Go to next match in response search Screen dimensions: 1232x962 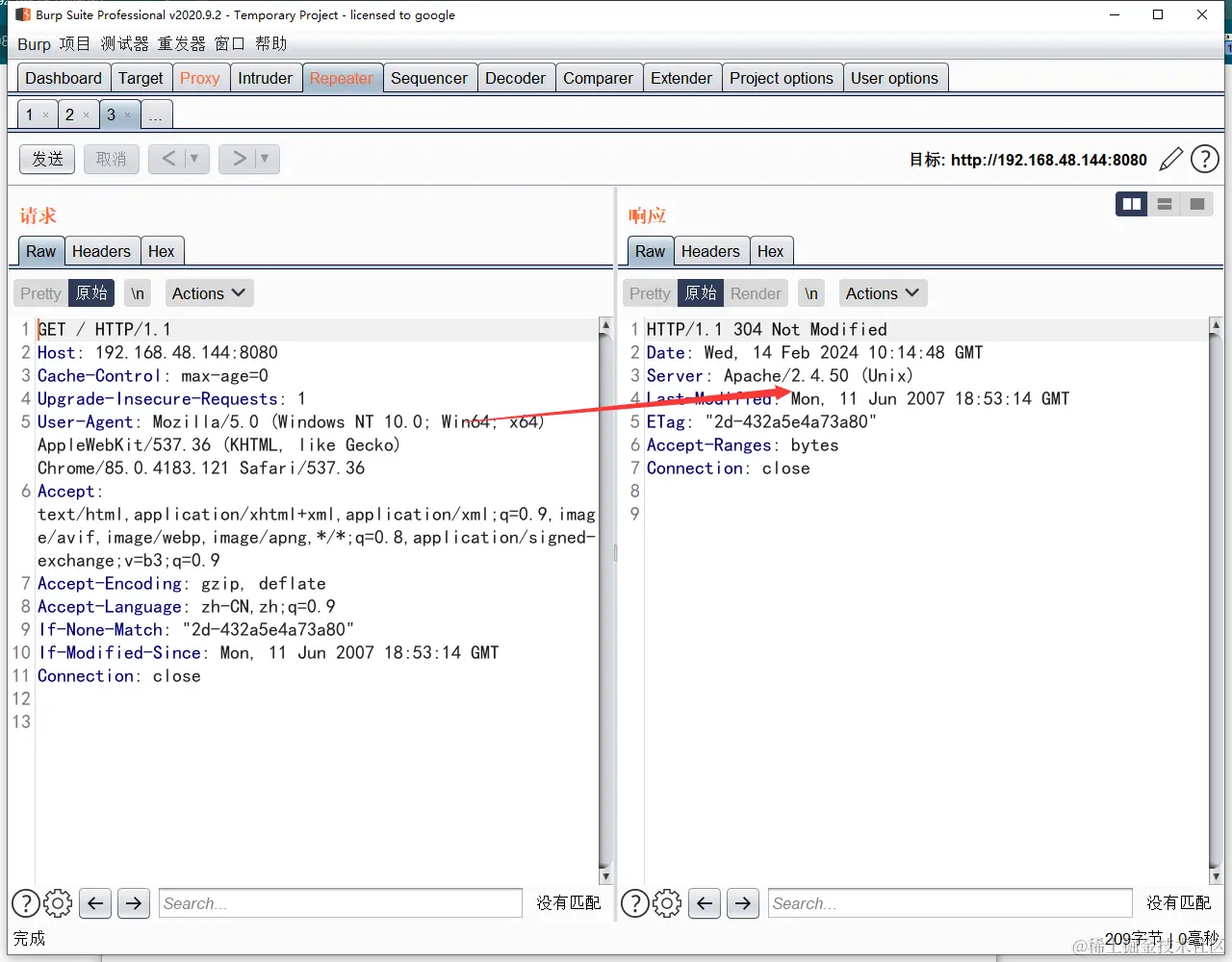743,903
